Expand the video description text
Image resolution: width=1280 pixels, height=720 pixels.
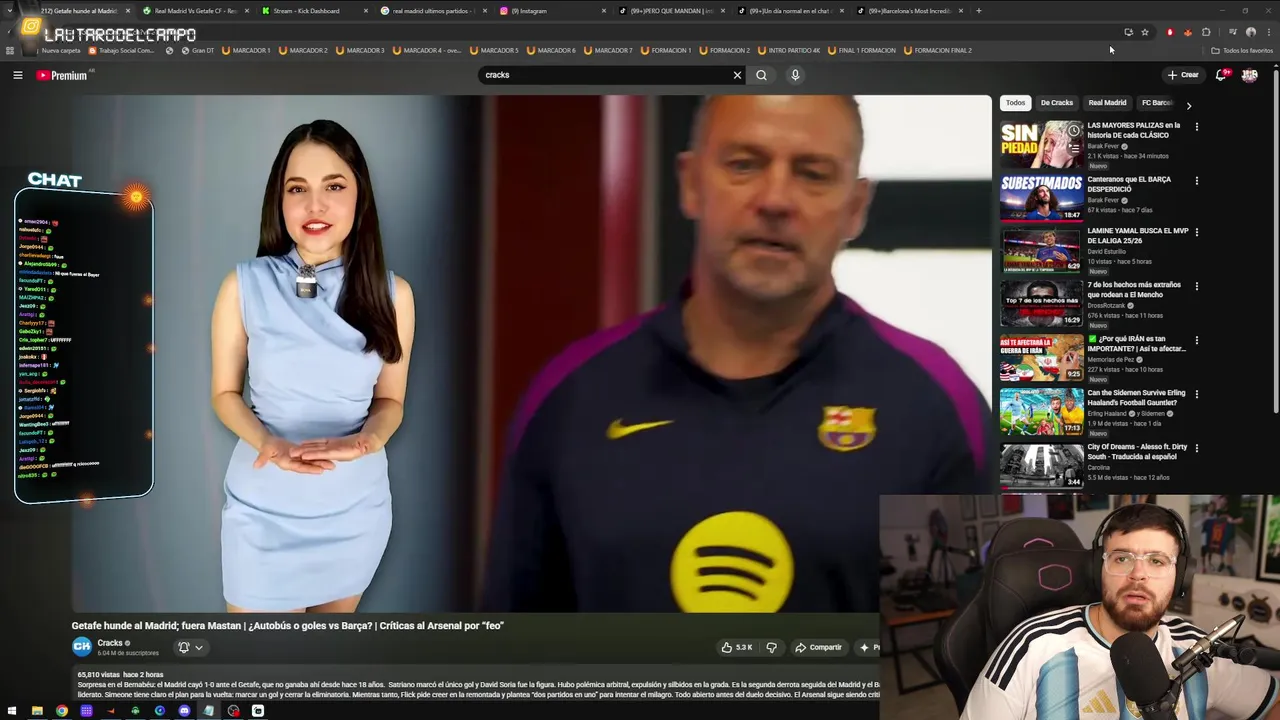(x=476, y=685)
